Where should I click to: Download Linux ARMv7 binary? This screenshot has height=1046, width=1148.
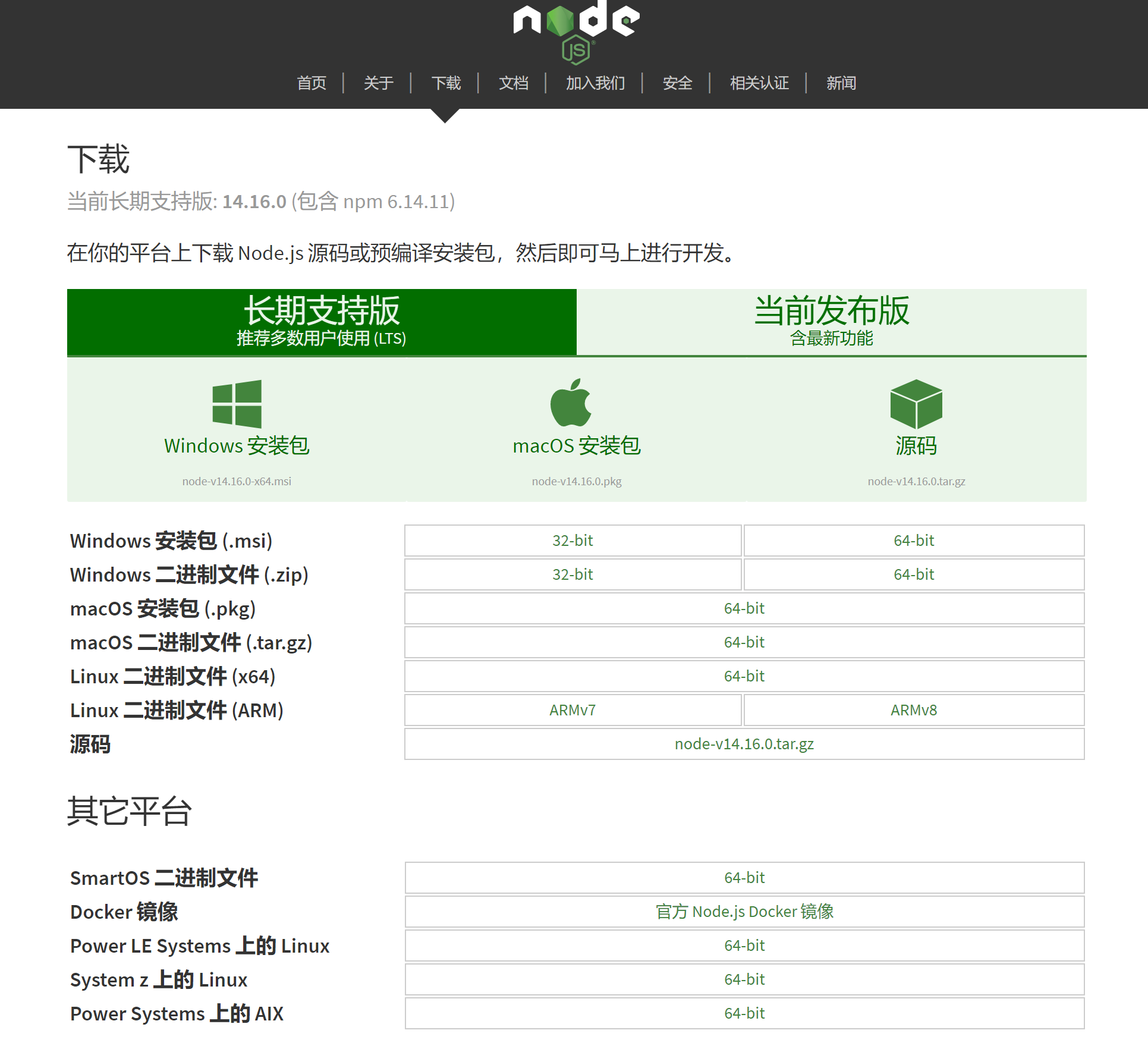[x=573, y=710]
